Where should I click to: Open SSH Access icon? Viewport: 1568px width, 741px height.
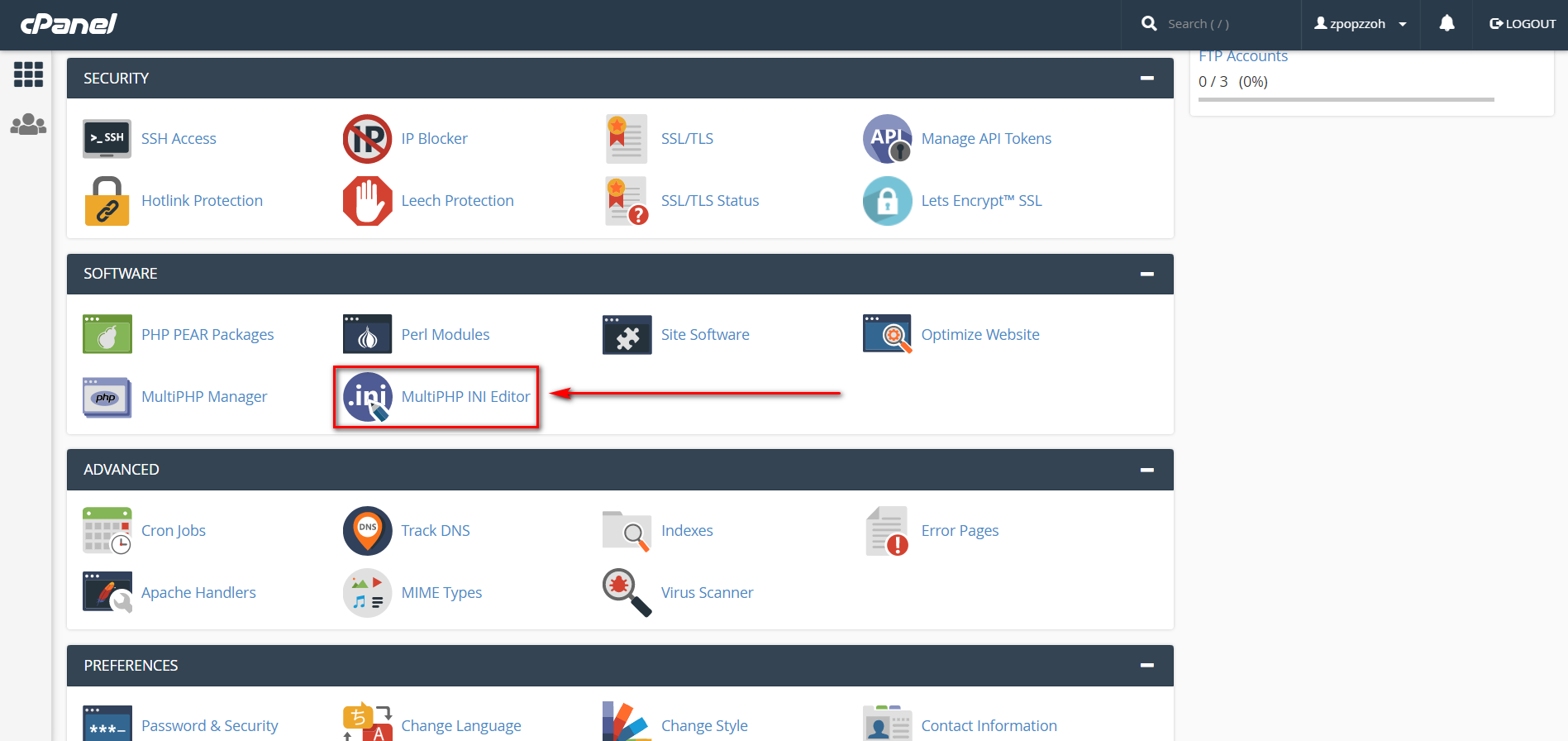(107, 138)
